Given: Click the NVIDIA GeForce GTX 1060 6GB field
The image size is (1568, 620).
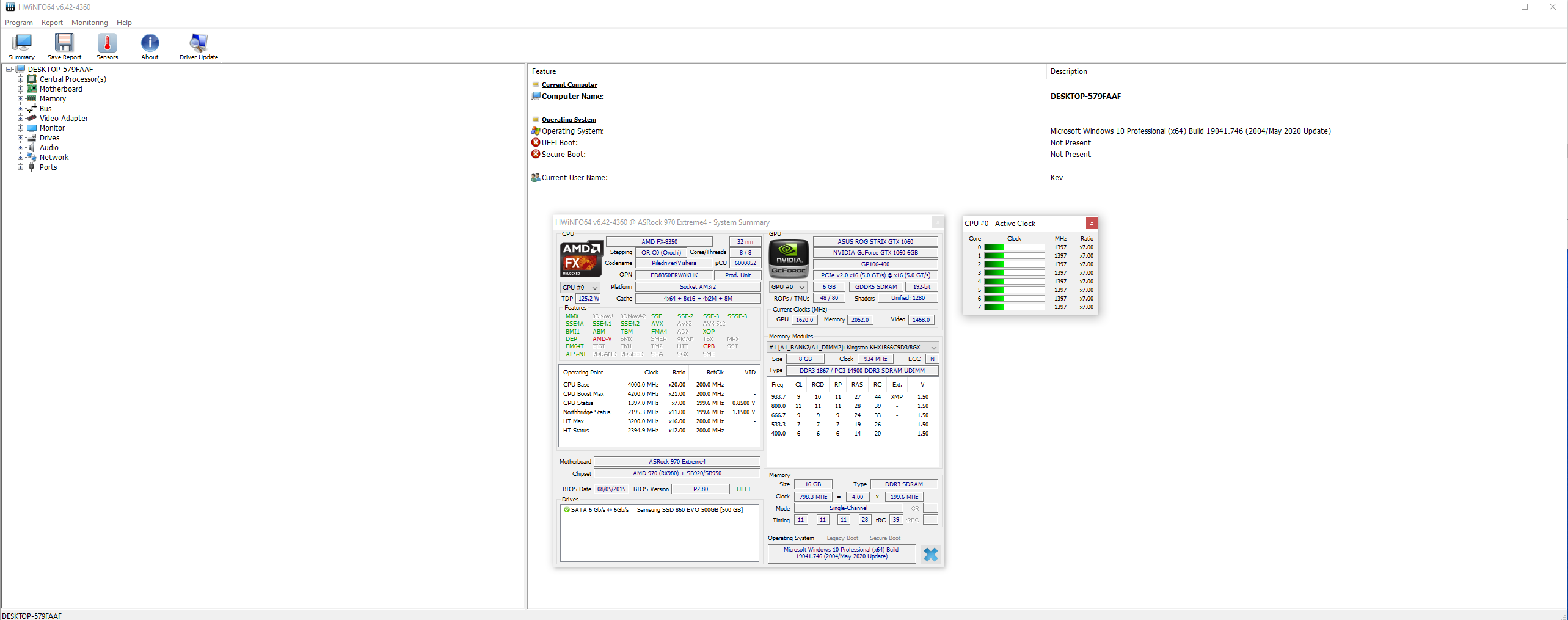Looking at the screenshot, I should (875, 253).
